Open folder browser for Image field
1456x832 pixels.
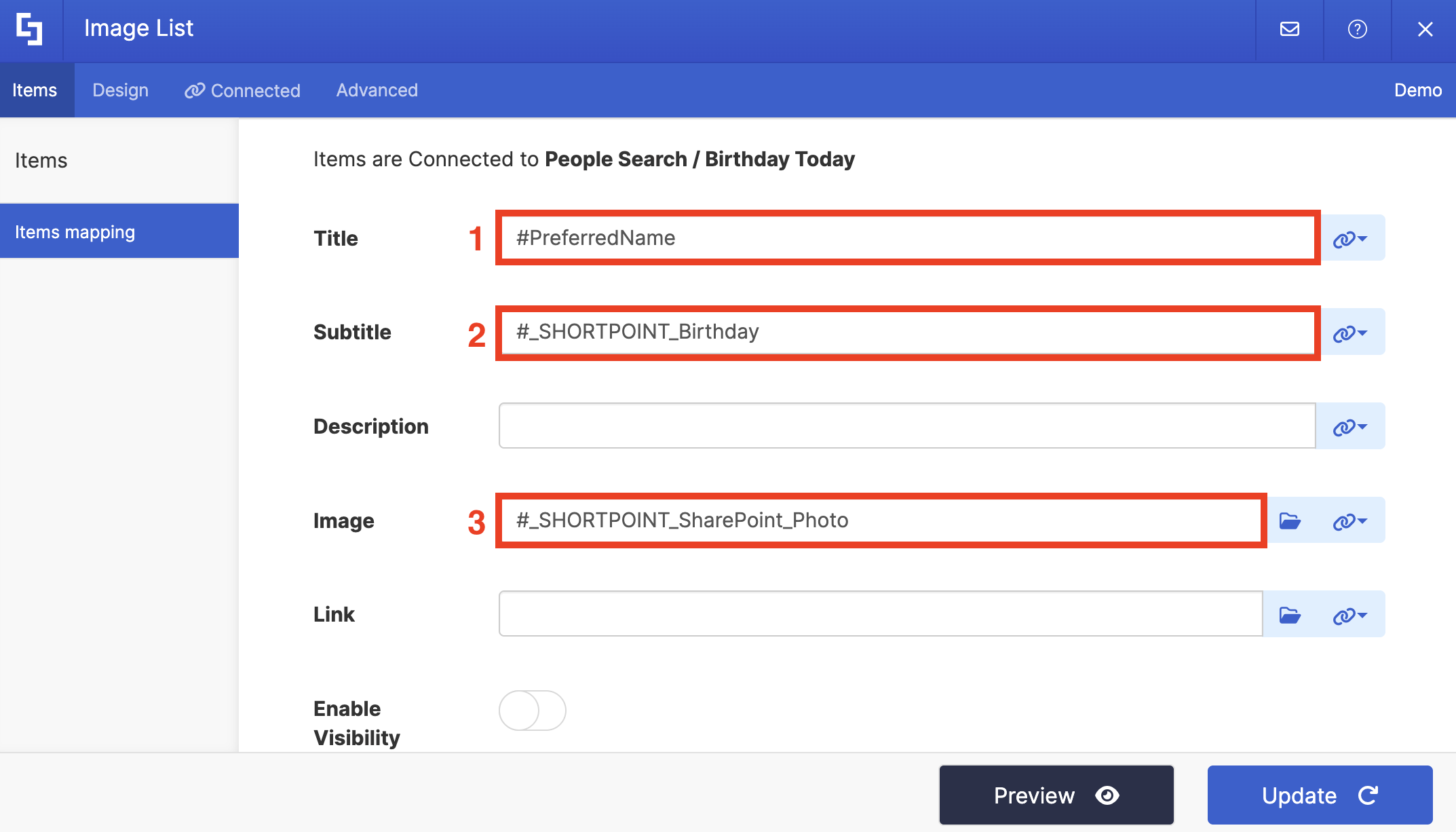(1289, 521)
